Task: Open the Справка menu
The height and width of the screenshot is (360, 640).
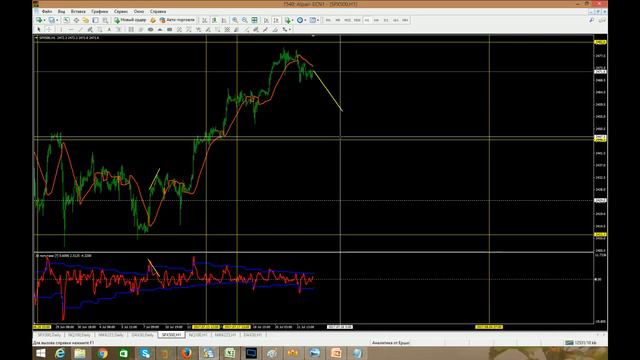Action: pos(158,11)
